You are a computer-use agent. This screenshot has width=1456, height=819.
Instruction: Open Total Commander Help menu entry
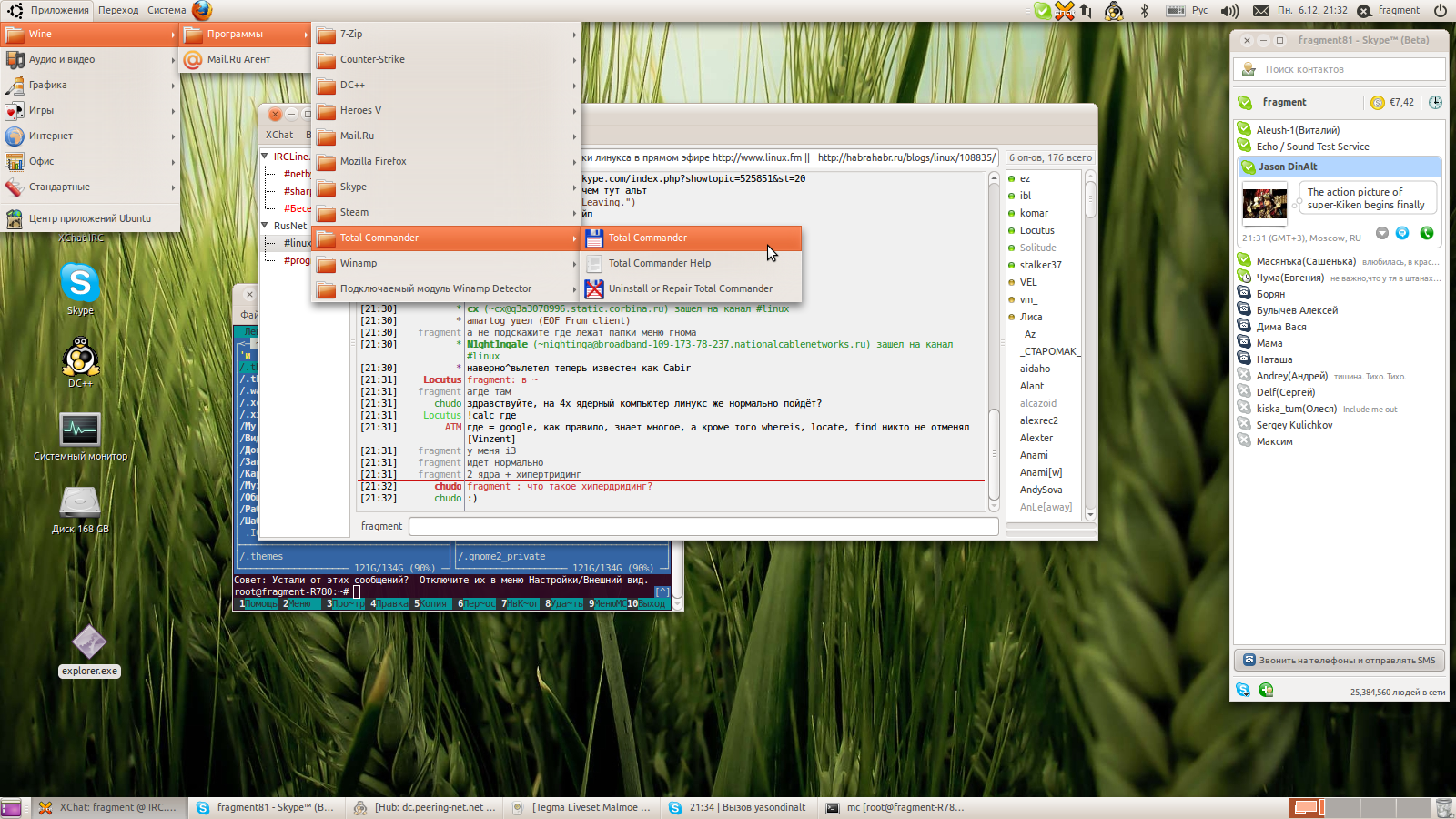pyautogui.click(x=659, y=263)
